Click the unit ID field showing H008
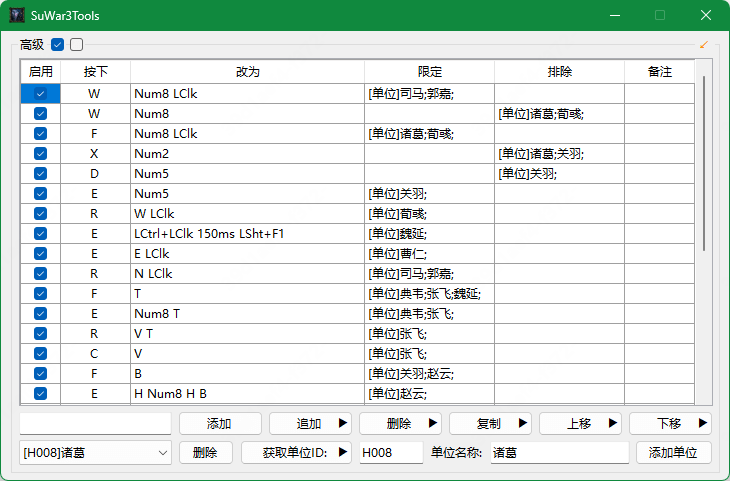The width and height of the screenshot is (730, 481). tap(391, 453)
